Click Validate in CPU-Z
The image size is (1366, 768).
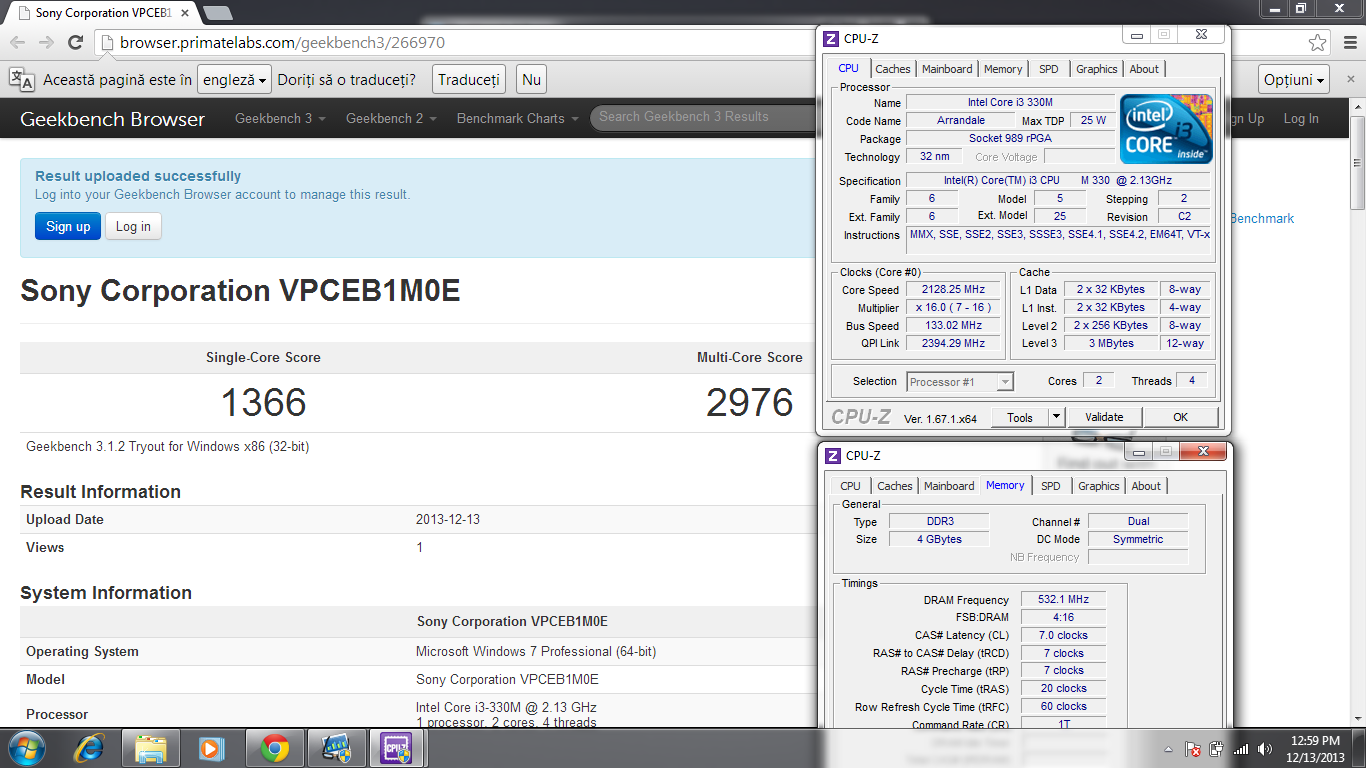[x=1104, y=417]
